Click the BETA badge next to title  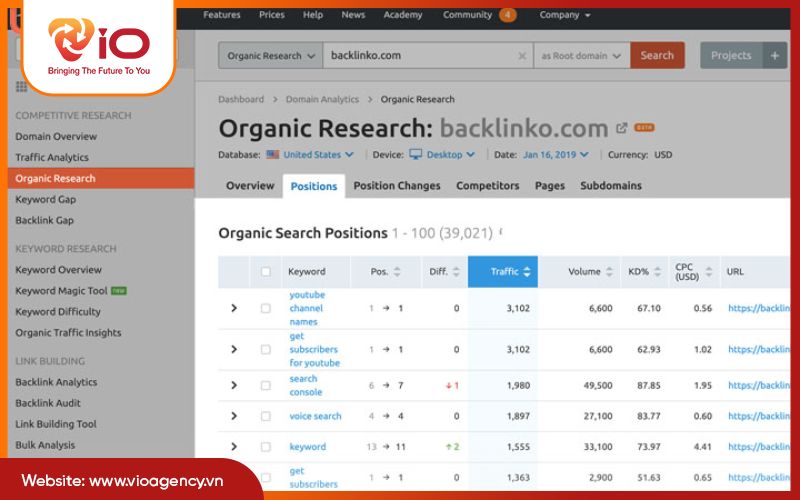[644, 128]
